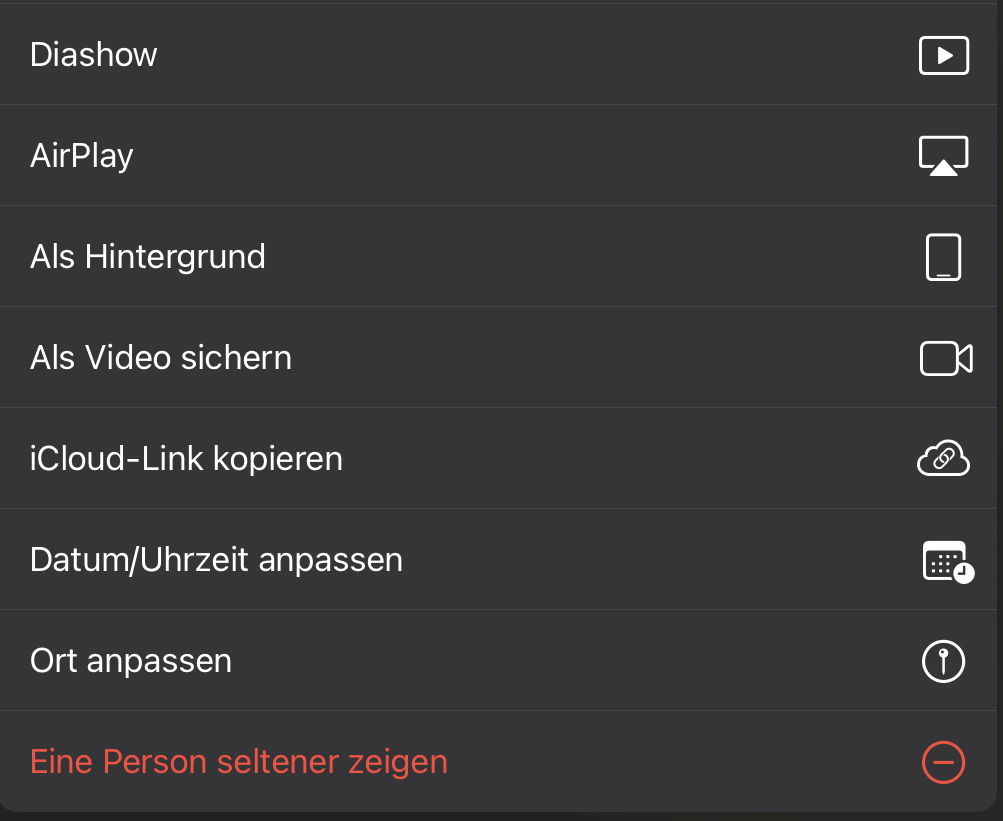Click the word Diashow in the menu
Viewport: 1003px width, 821px height.
pyautogui.click(x=94, y=55)
